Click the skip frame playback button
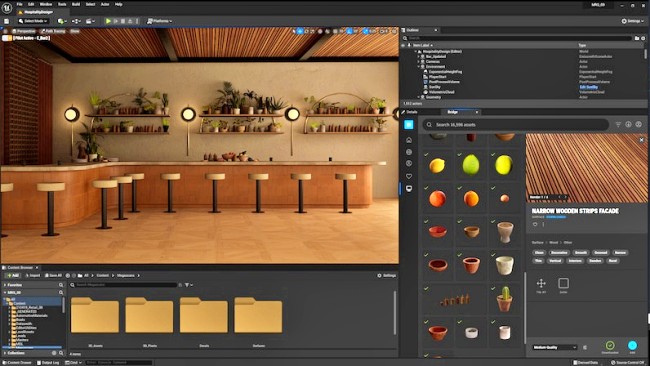Image resolution: width=650 pixels, height=366 pixels. click(116, 21)
